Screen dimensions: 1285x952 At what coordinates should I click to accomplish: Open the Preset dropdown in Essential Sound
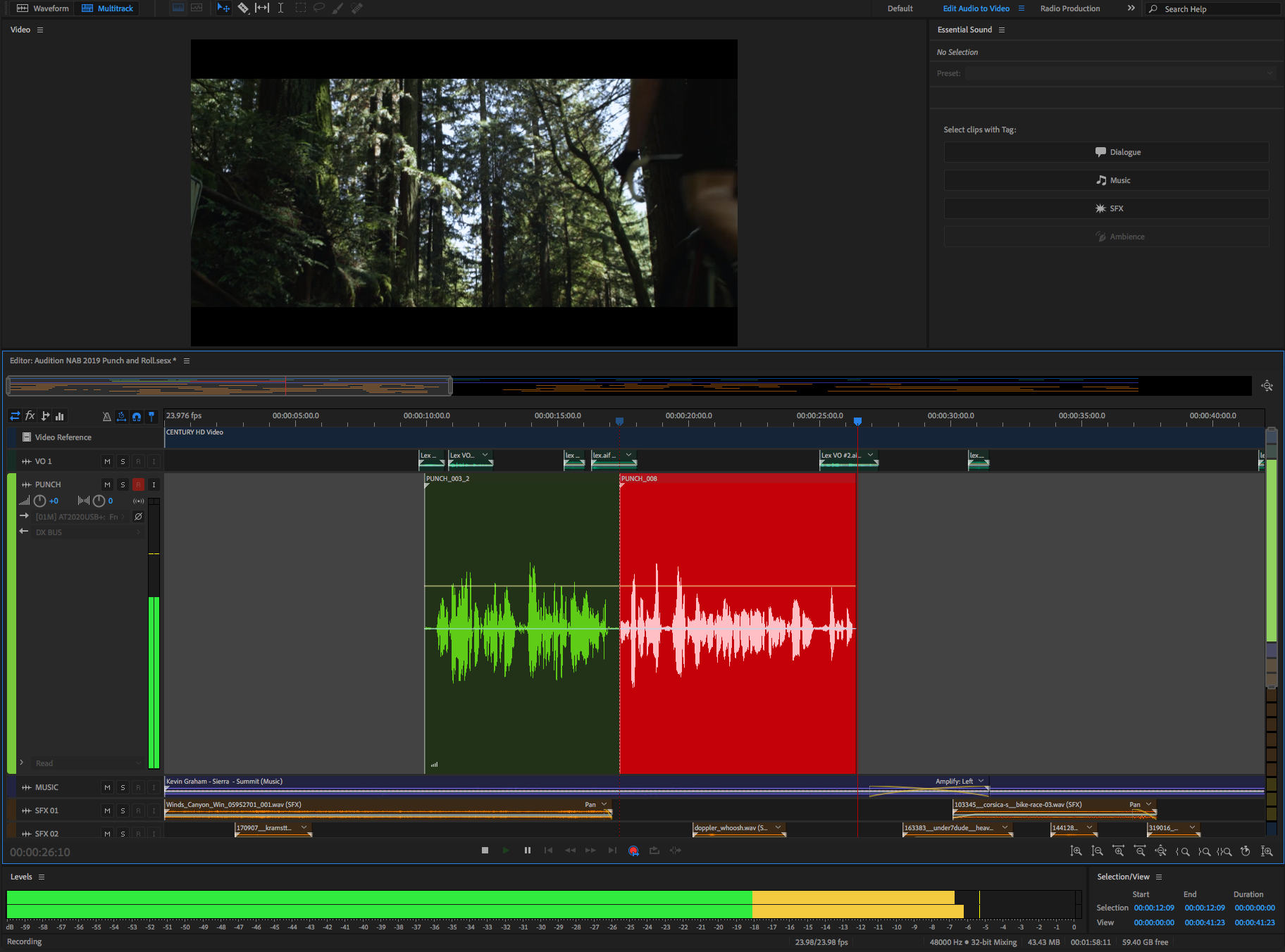pos(1120,73)
